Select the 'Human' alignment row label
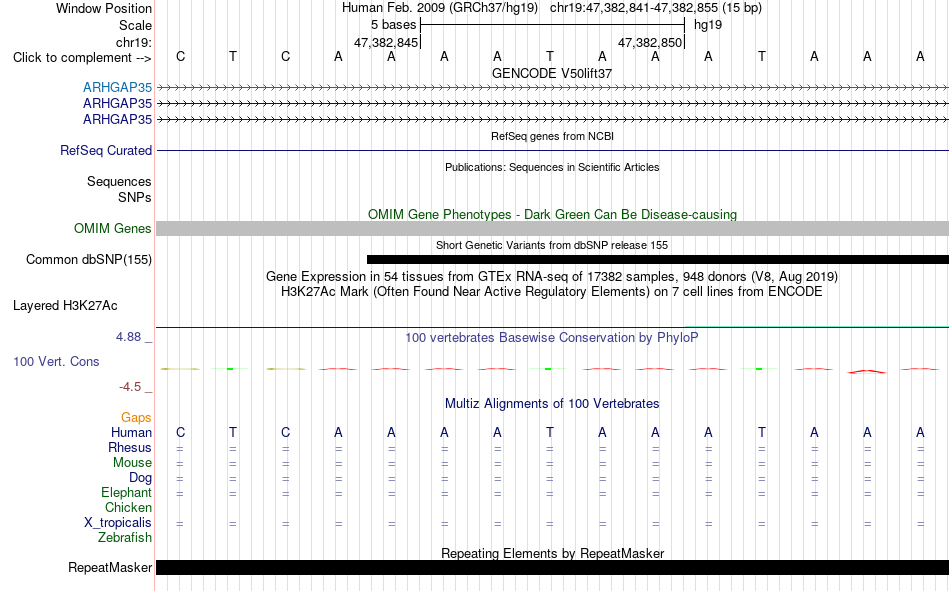This screenshot has height=591, width=950. [x=131, y=433]
